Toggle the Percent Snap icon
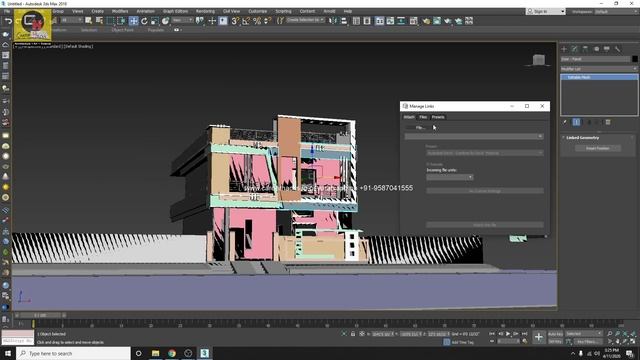 pyautogui.click(x=257, y=21)
